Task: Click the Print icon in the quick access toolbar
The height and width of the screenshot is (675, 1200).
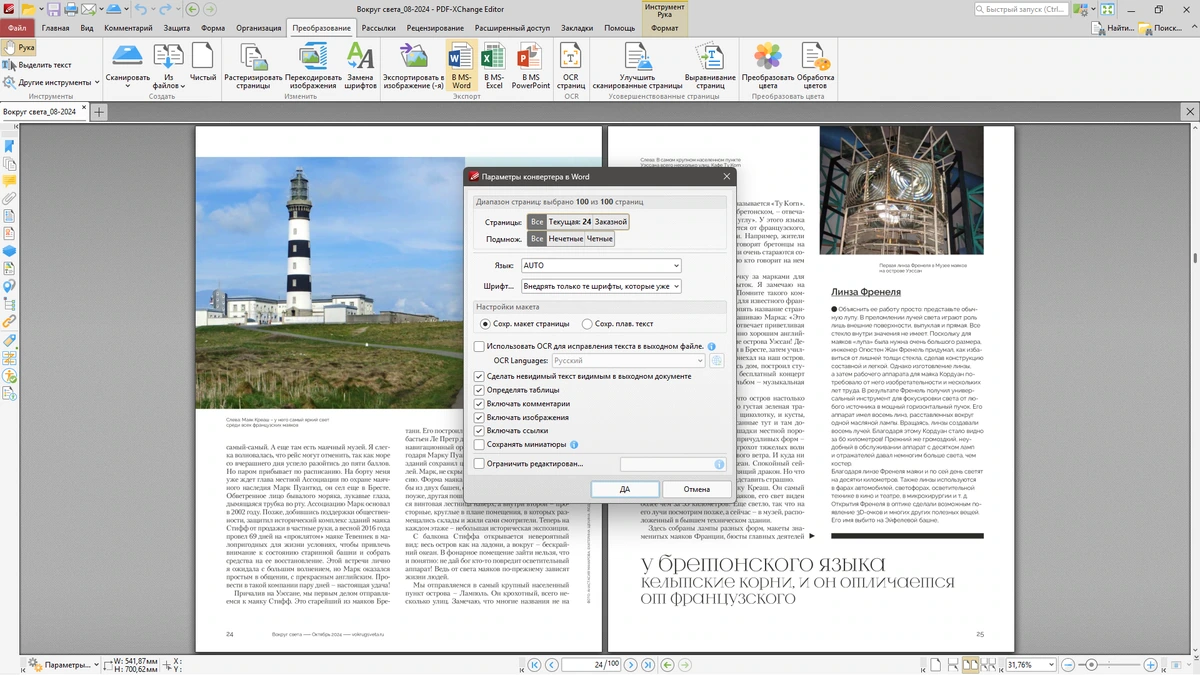Action: point(72,9)
